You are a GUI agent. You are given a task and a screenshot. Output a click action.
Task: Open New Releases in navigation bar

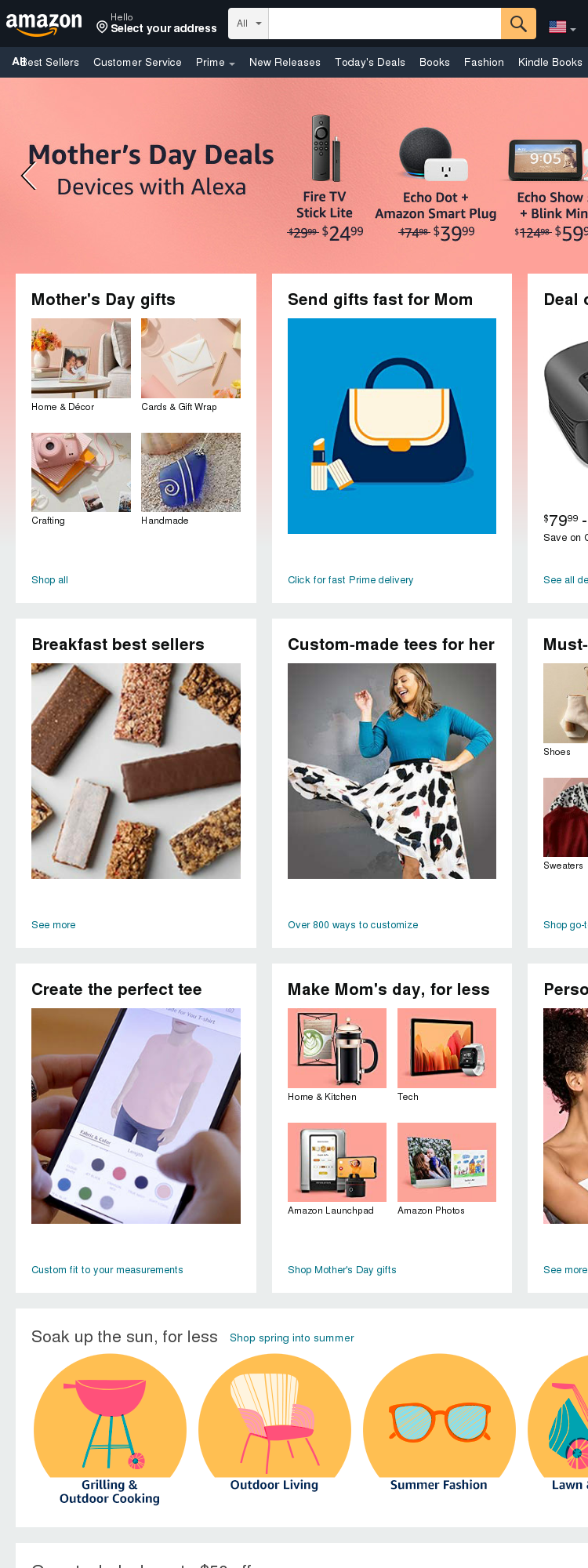pyautogui.click(x=285, y=62)
